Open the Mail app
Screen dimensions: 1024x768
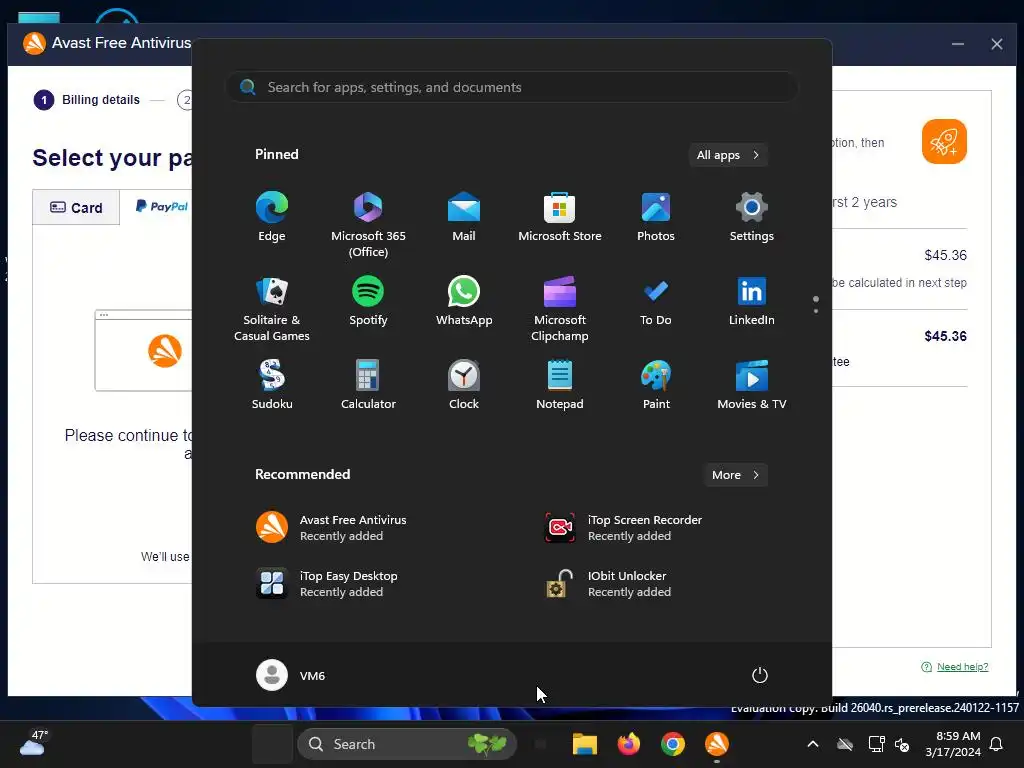coord(464,217)
